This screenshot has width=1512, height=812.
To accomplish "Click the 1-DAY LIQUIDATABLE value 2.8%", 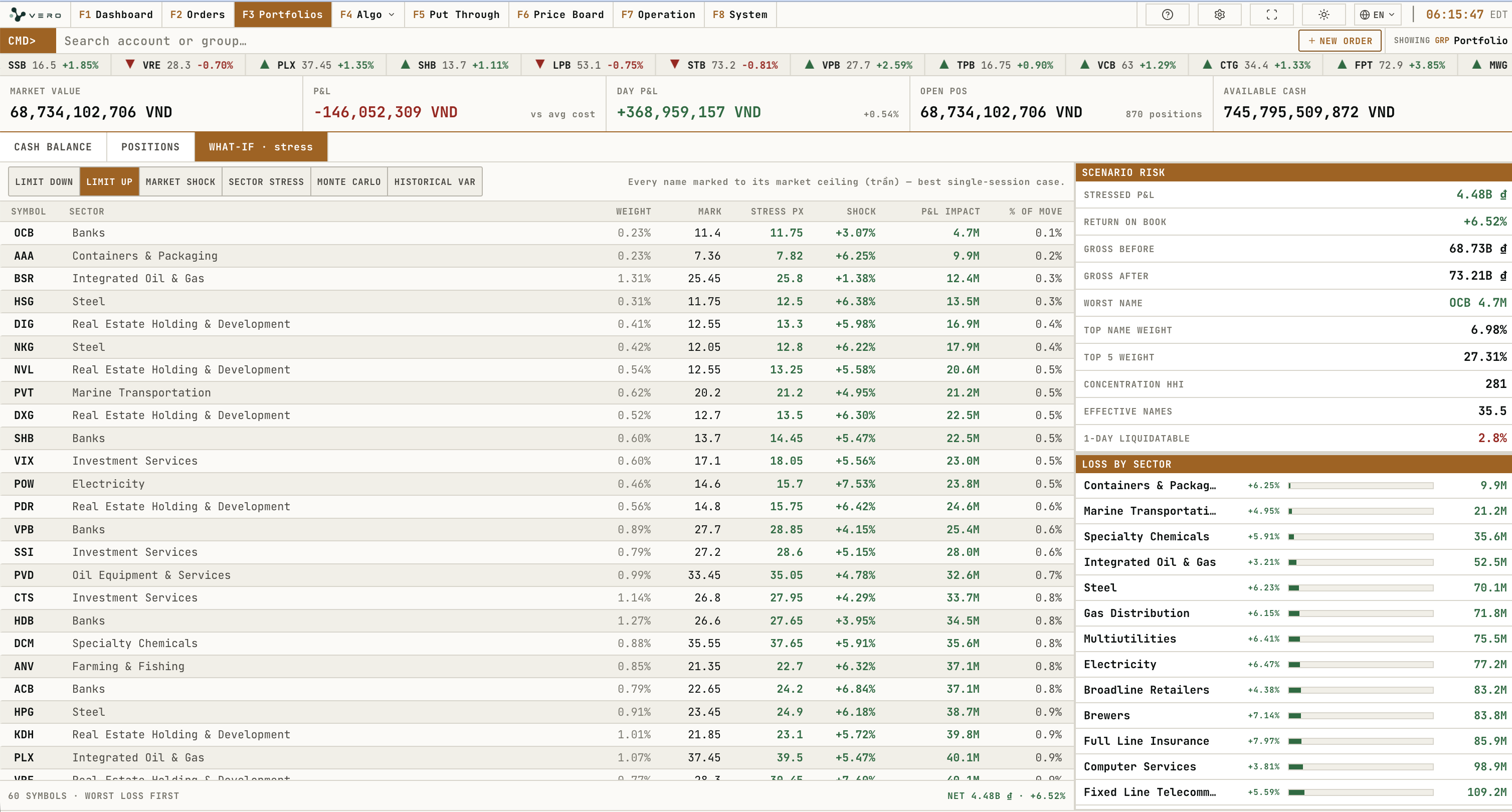I will click(1492, 438).
